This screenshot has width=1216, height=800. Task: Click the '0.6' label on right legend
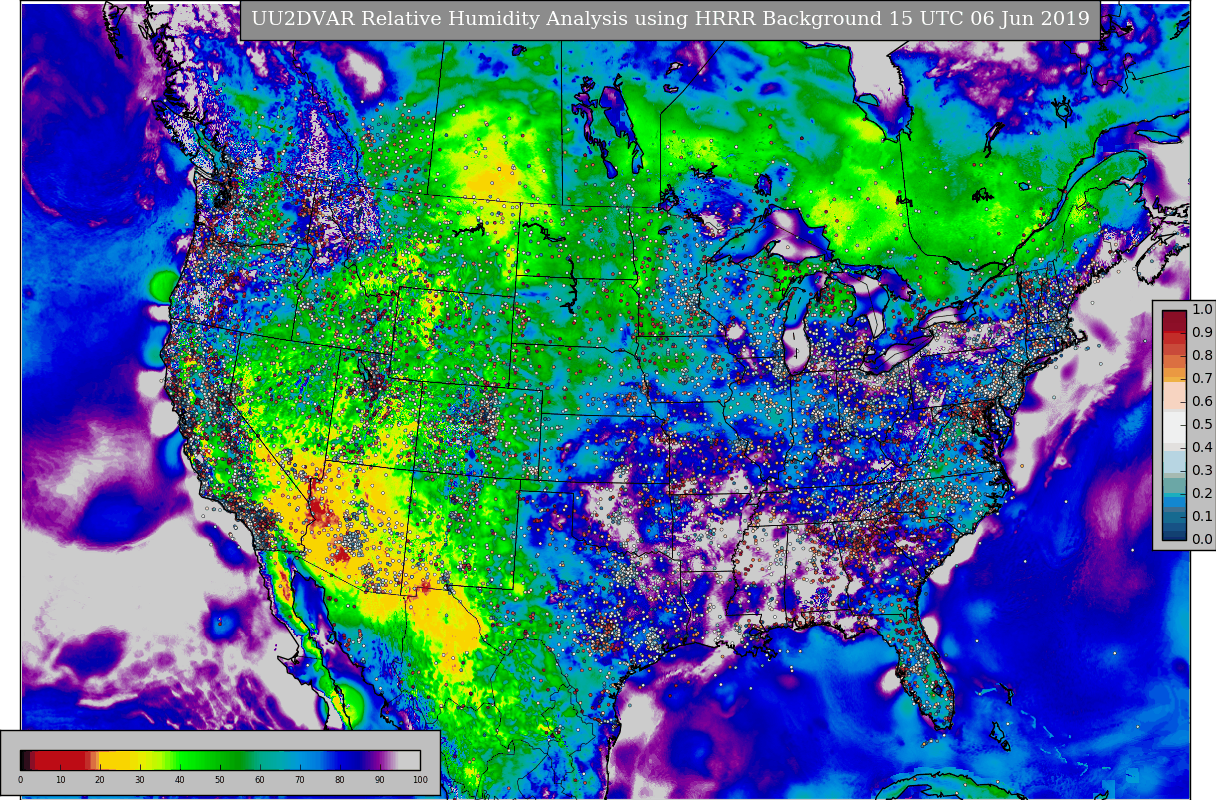(x=1202, y=402)
